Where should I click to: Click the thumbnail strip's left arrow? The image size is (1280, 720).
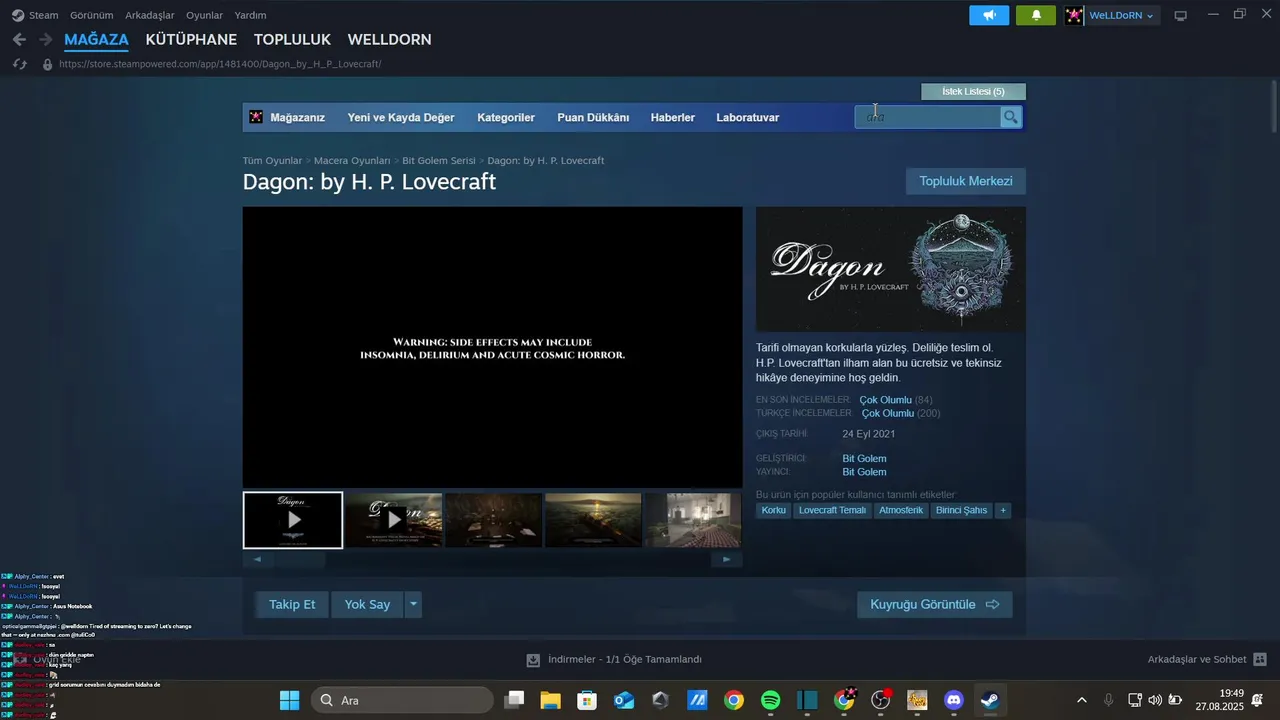point(258,560)
